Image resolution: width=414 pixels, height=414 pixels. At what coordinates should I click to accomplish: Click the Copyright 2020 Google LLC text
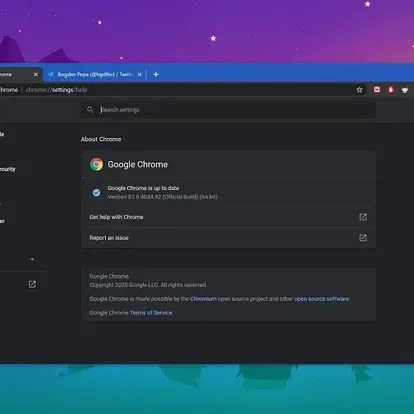coord(148,285)
